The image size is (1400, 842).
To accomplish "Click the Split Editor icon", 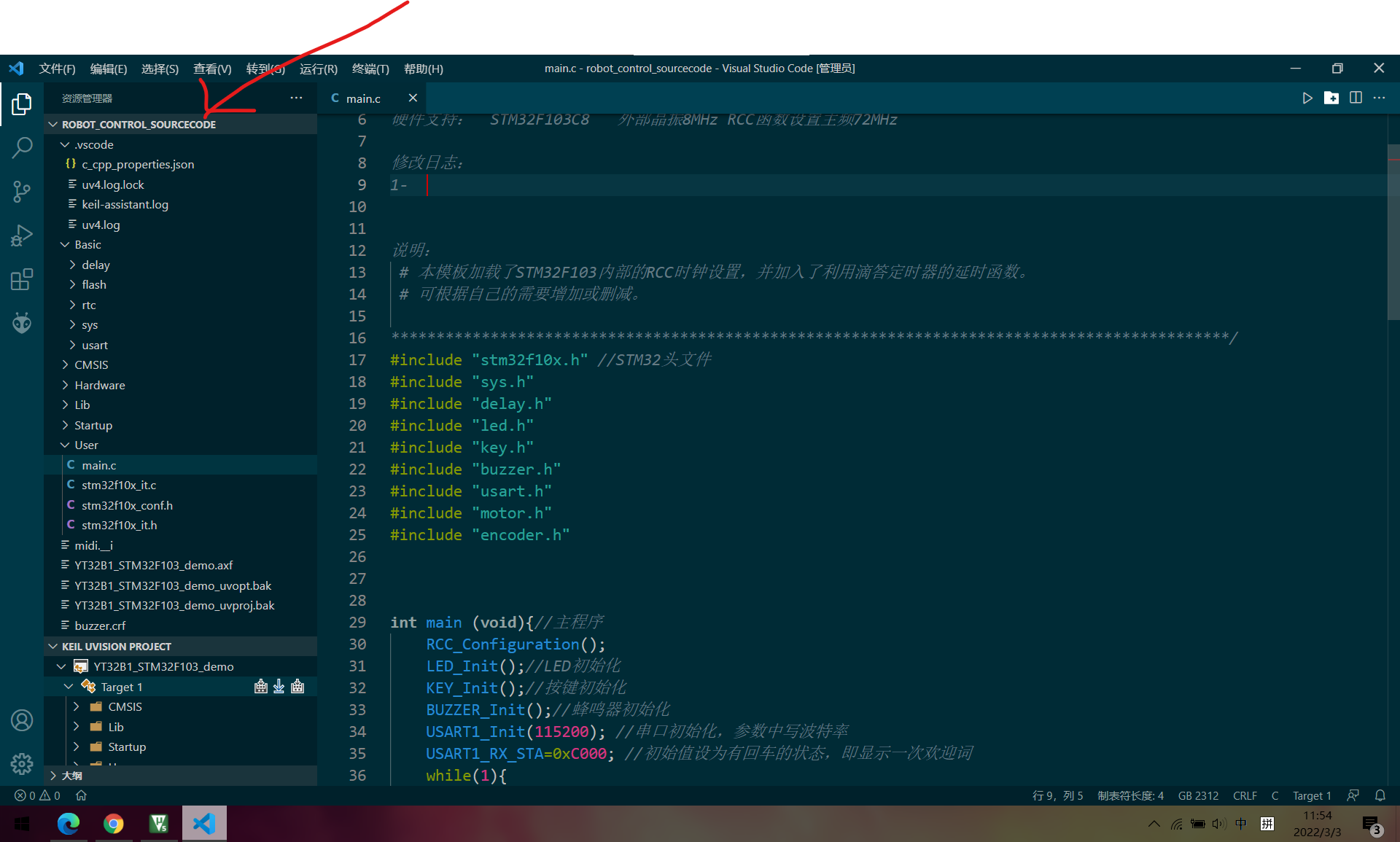I will coord(1356,98).
